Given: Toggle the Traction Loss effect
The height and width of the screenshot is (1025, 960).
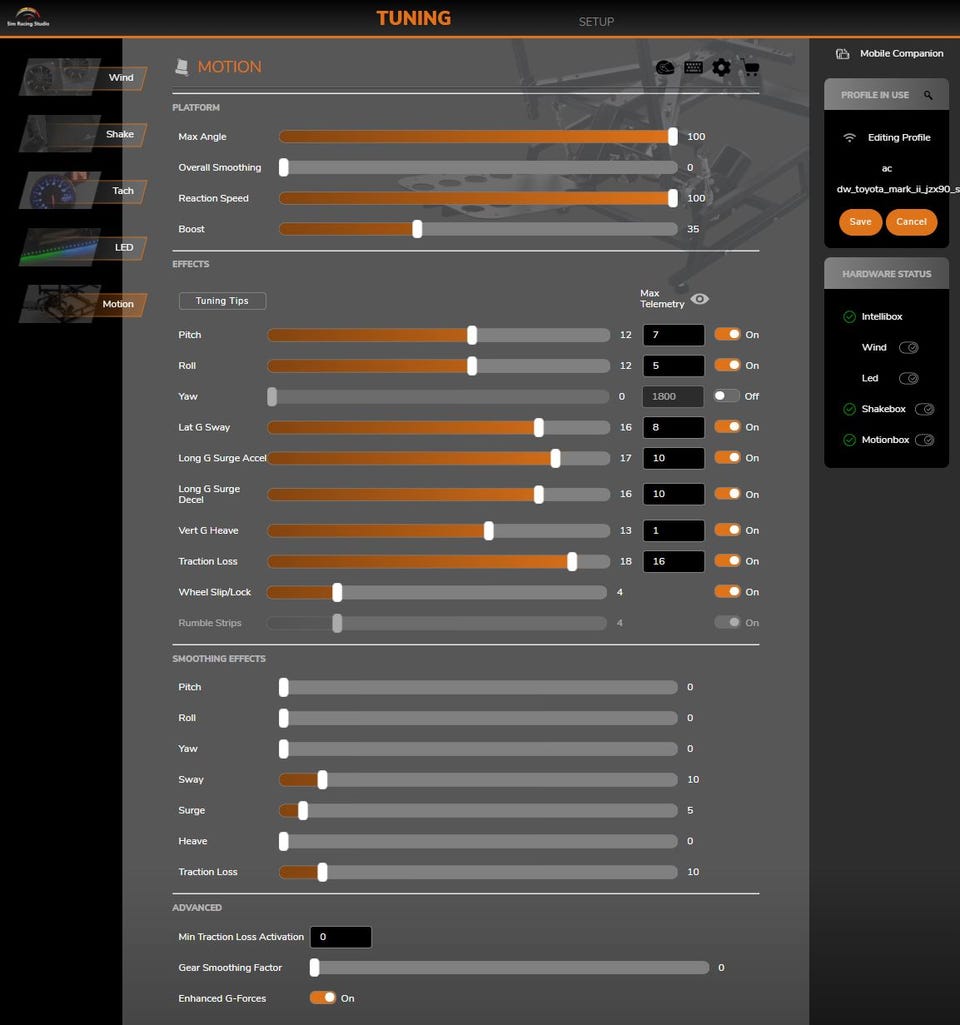Looking at the screenshot, I should (727, 561).
